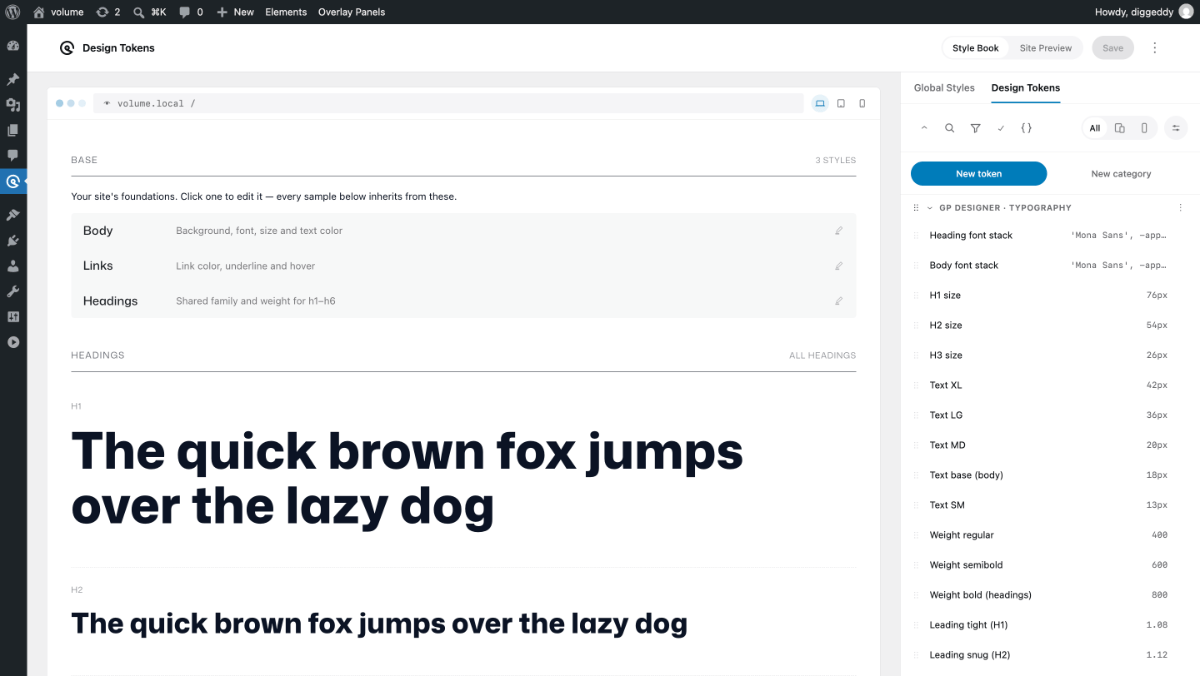Screen dimensions: 1200x676
Task: Edit the Headings base style pencil
Action: [839, 301]
